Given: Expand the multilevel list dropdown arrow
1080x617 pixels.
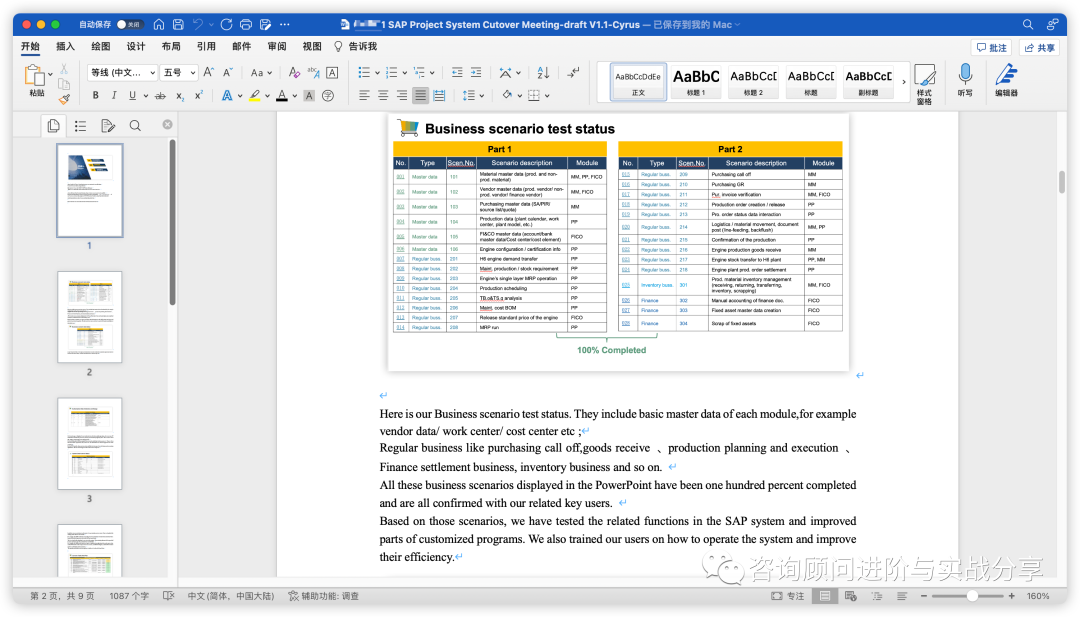Looking at the screenshot, I should pyautogui.click(x=432, y=73).
